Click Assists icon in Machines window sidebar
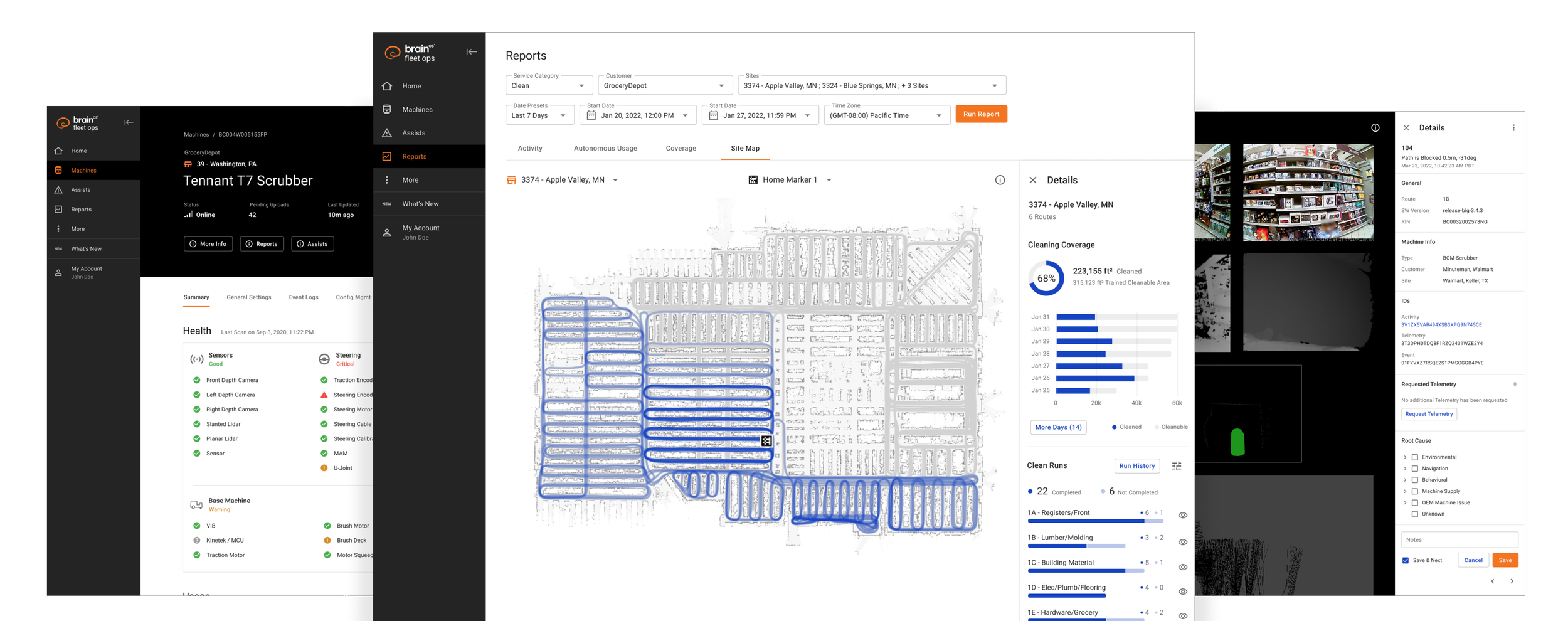Viewport: 1568px width, 621px height. [x=58, y=189]
